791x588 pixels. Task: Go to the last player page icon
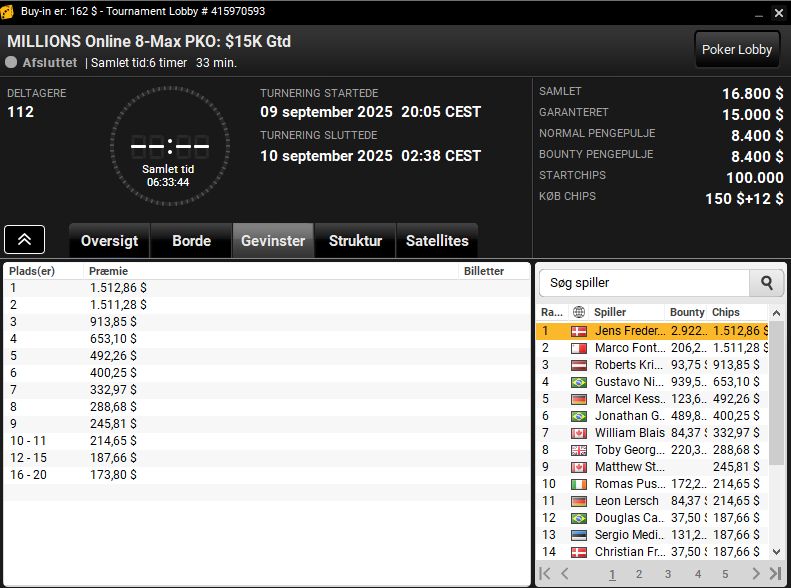point(775,573)
